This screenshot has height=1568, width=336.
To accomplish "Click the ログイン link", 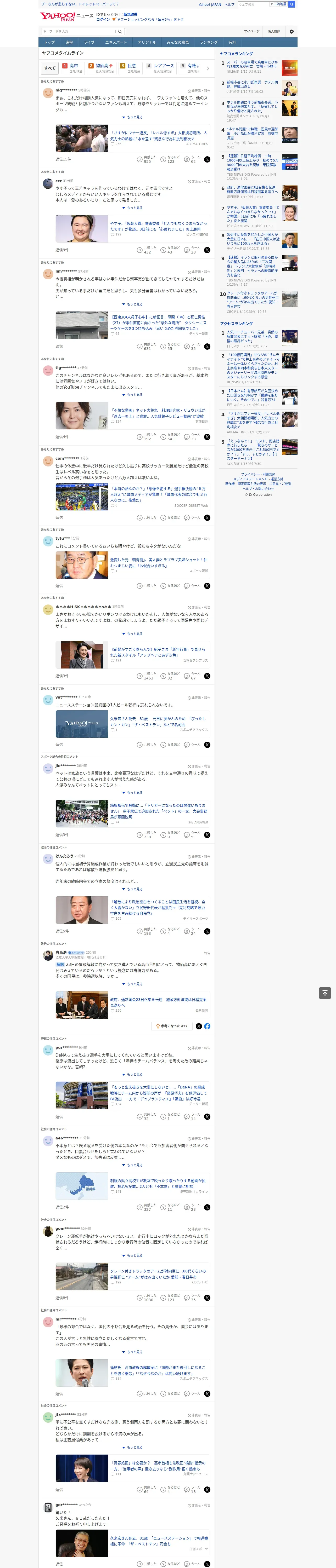I will tap(103, 20).
